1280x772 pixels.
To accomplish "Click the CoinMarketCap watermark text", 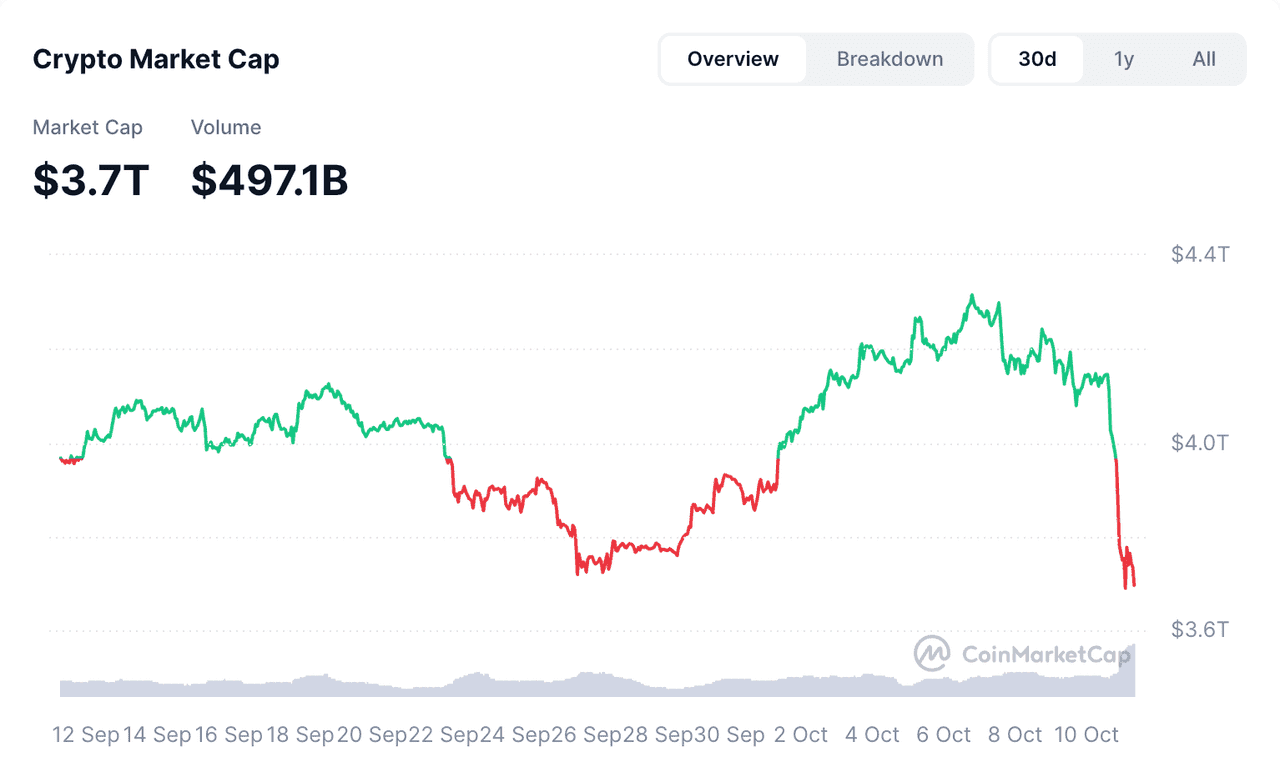I will (x=1044, y=654).
